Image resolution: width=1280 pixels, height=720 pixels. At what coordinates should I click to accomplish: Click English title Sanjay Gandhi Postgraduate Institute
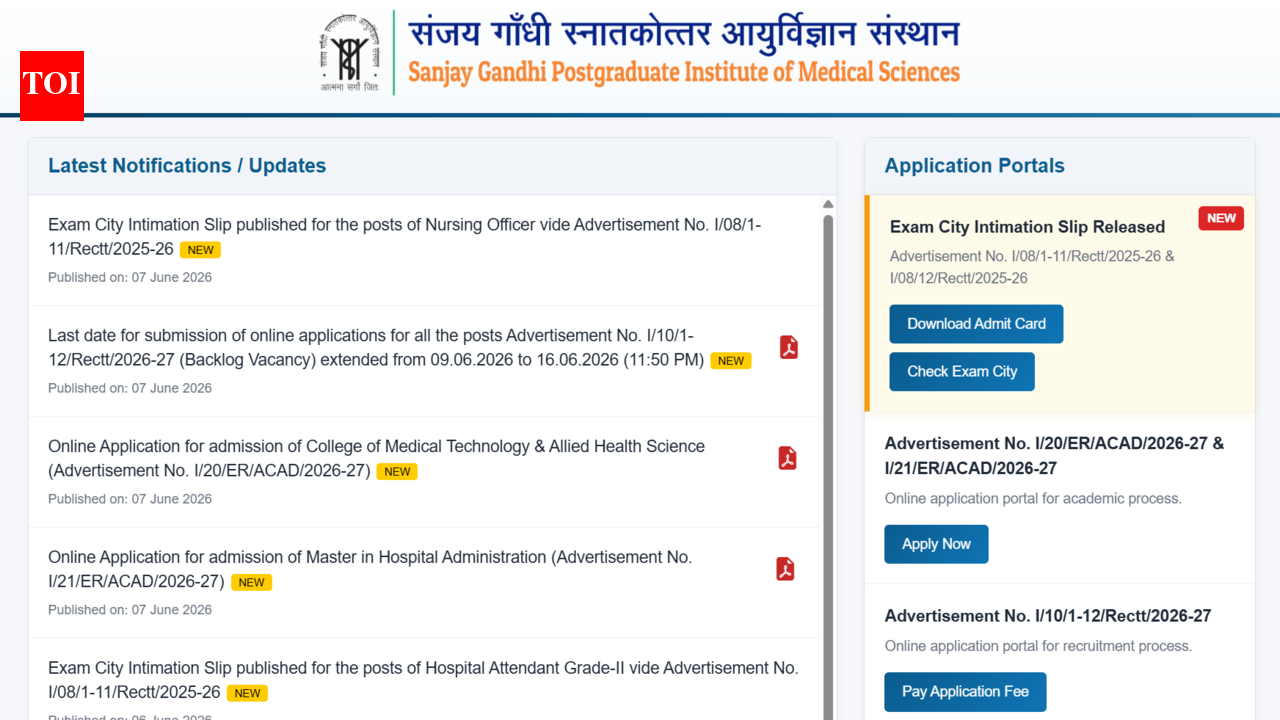coord(683,73)
